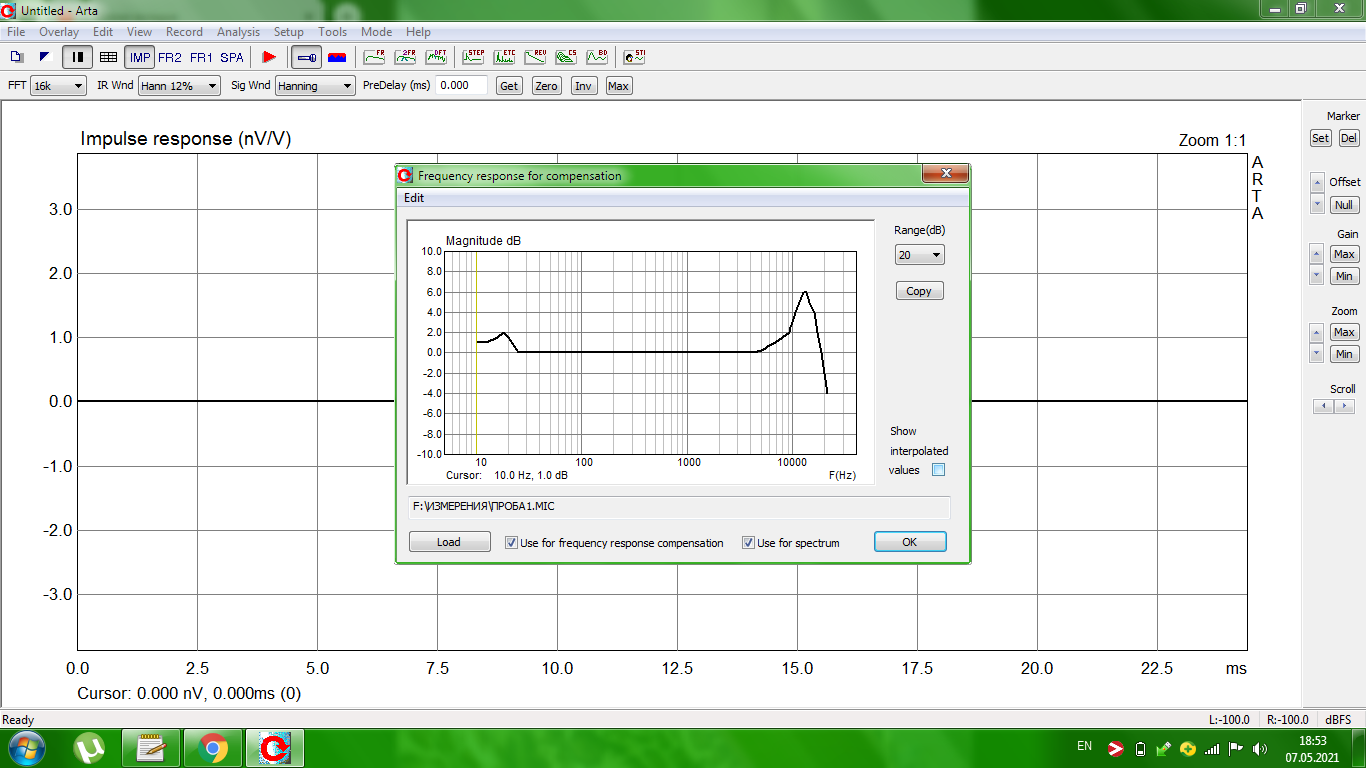Click the Zero predelay button
This screenshot has height=768, width=1366.
click(x=546, y=86)
